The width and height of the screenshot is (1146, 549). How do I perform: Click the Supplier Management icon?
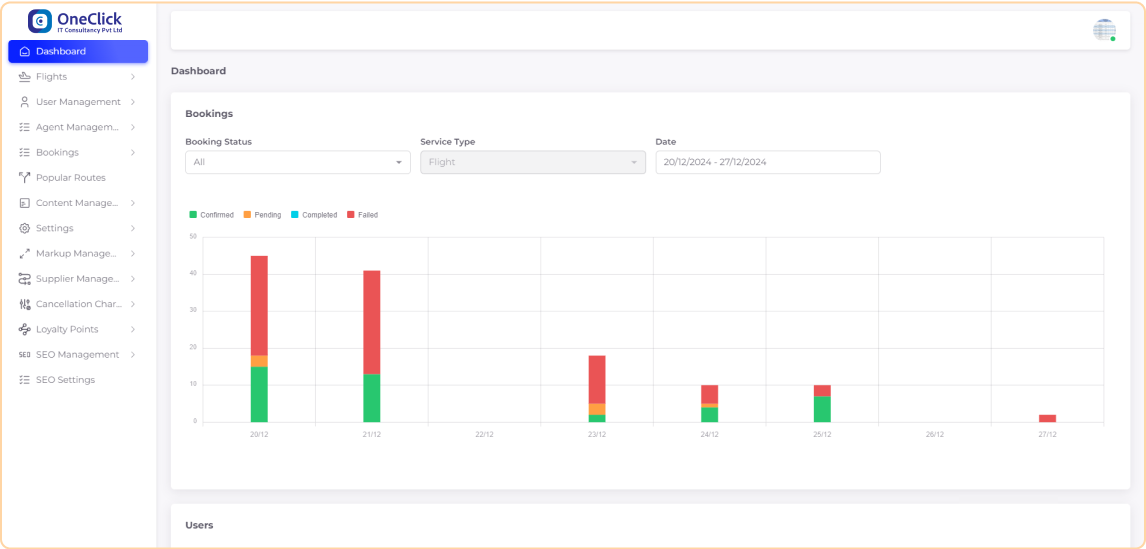point(25,279)
